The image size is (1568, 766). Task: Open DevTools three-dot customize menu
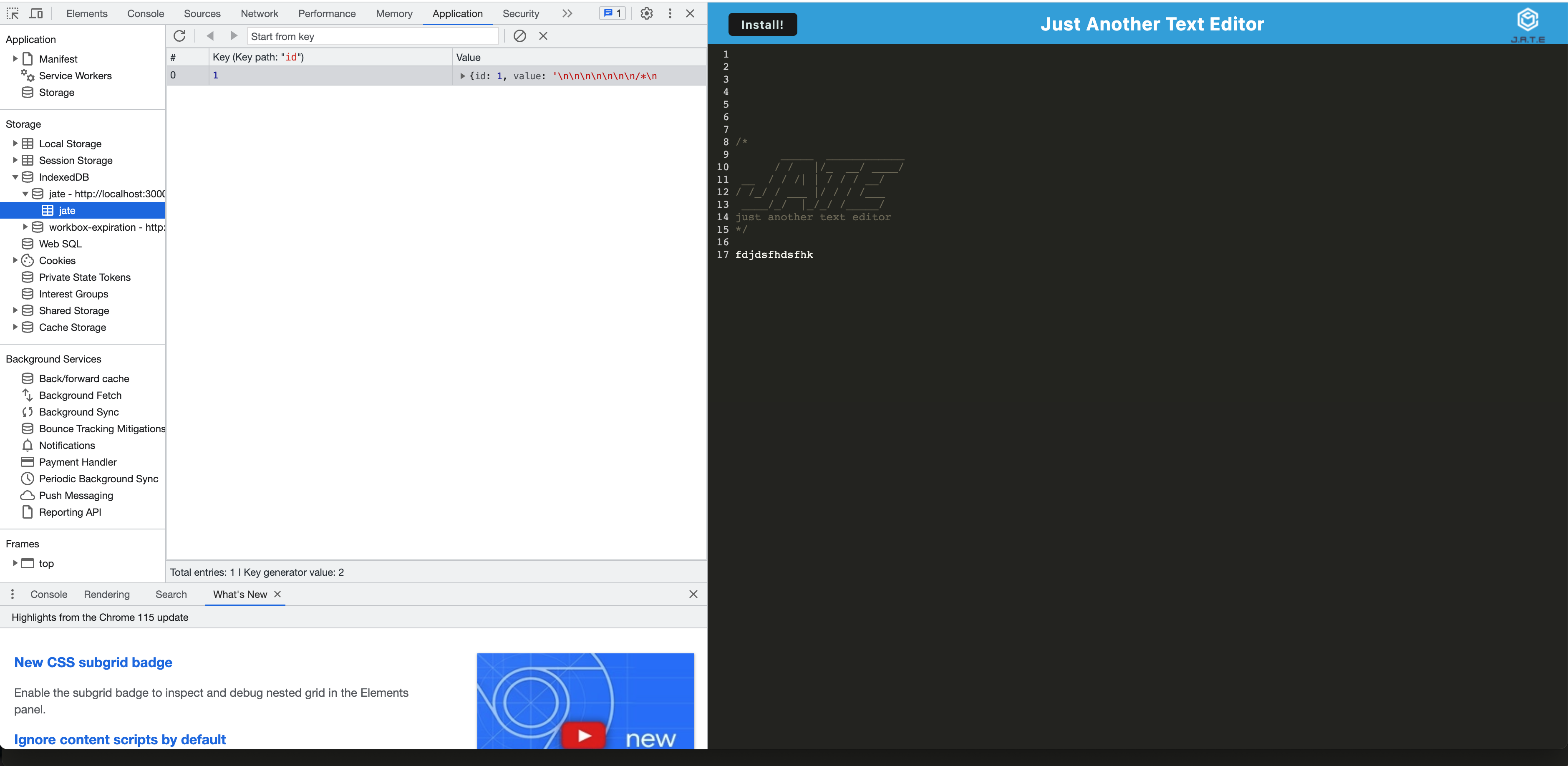670,13
